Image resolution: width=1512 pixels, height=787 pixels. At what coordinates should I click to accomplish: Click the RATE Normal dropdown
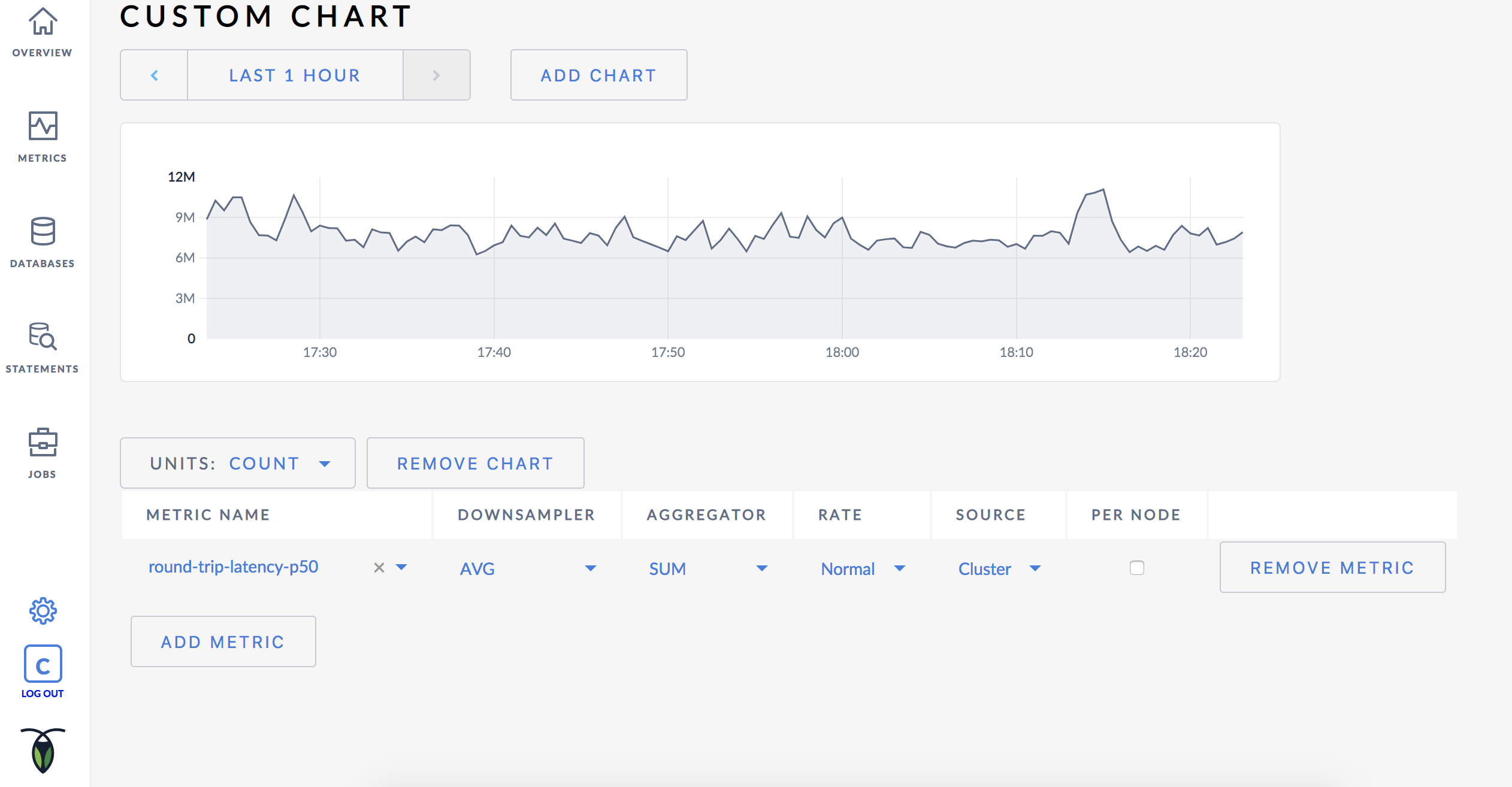tap(863, 568)
